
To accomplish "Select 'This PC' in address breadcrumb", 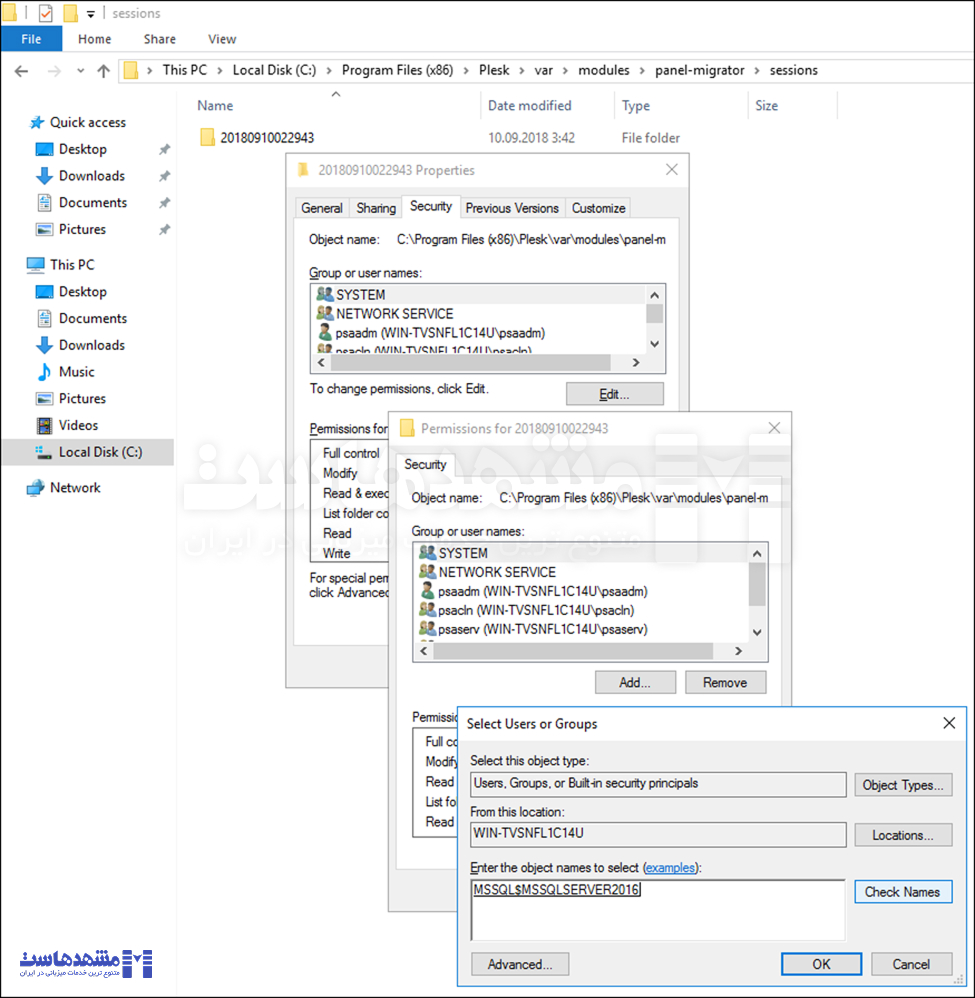I will point(185,70).
